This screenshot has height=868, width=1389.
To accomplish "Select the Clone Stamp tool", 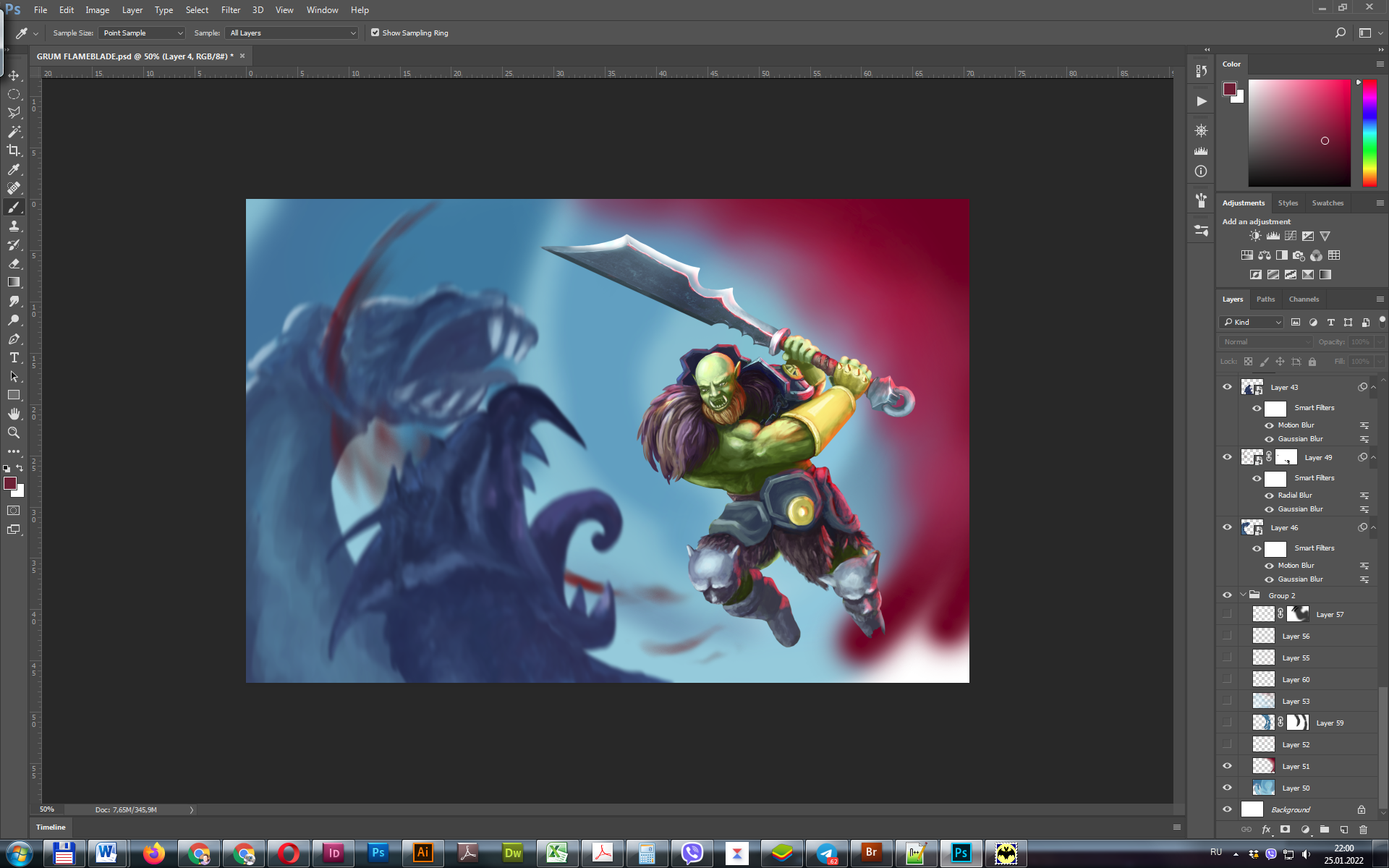I will (x=14, y=226).
